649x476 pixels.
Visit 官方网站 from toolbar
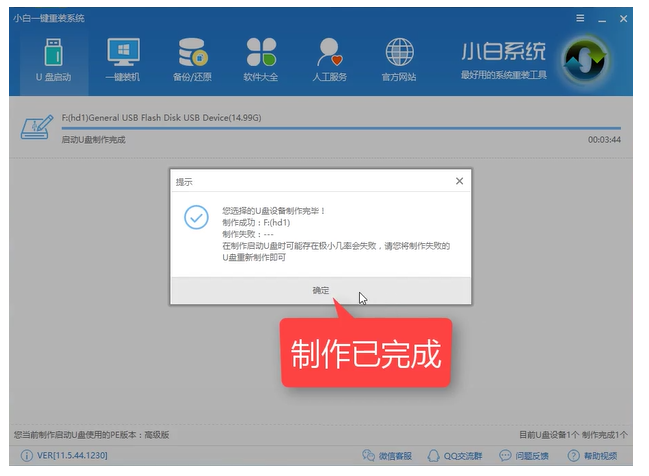point(399,60)
